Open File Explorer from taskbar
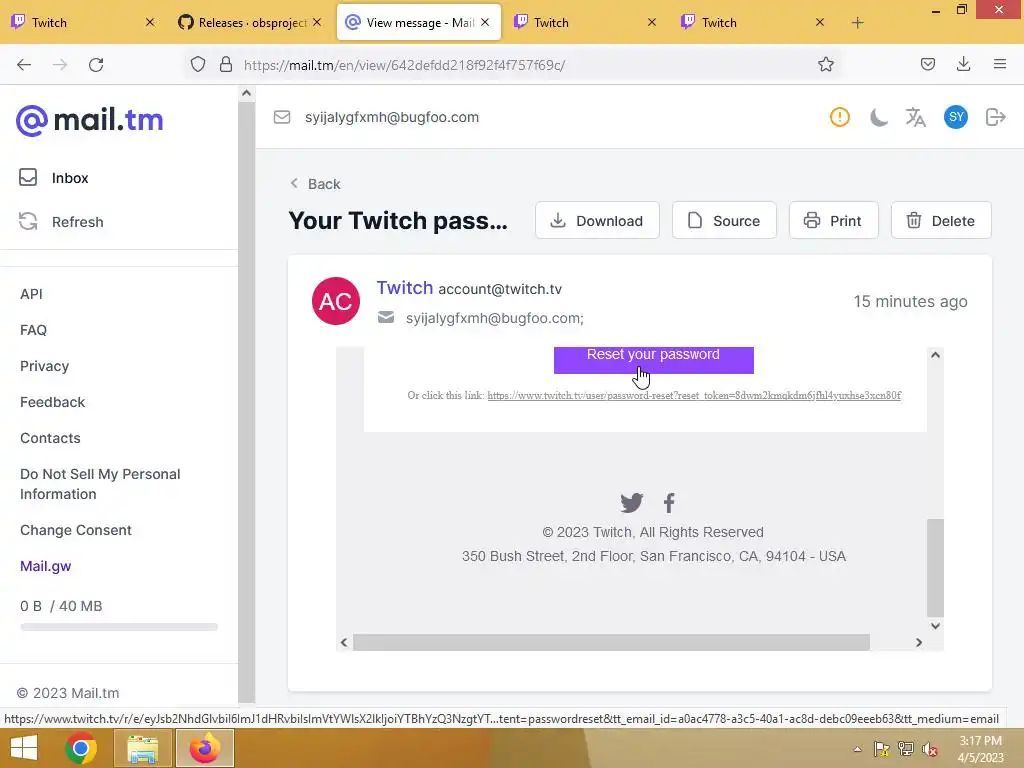The image size is (1024, 768). tap(142, 748)
